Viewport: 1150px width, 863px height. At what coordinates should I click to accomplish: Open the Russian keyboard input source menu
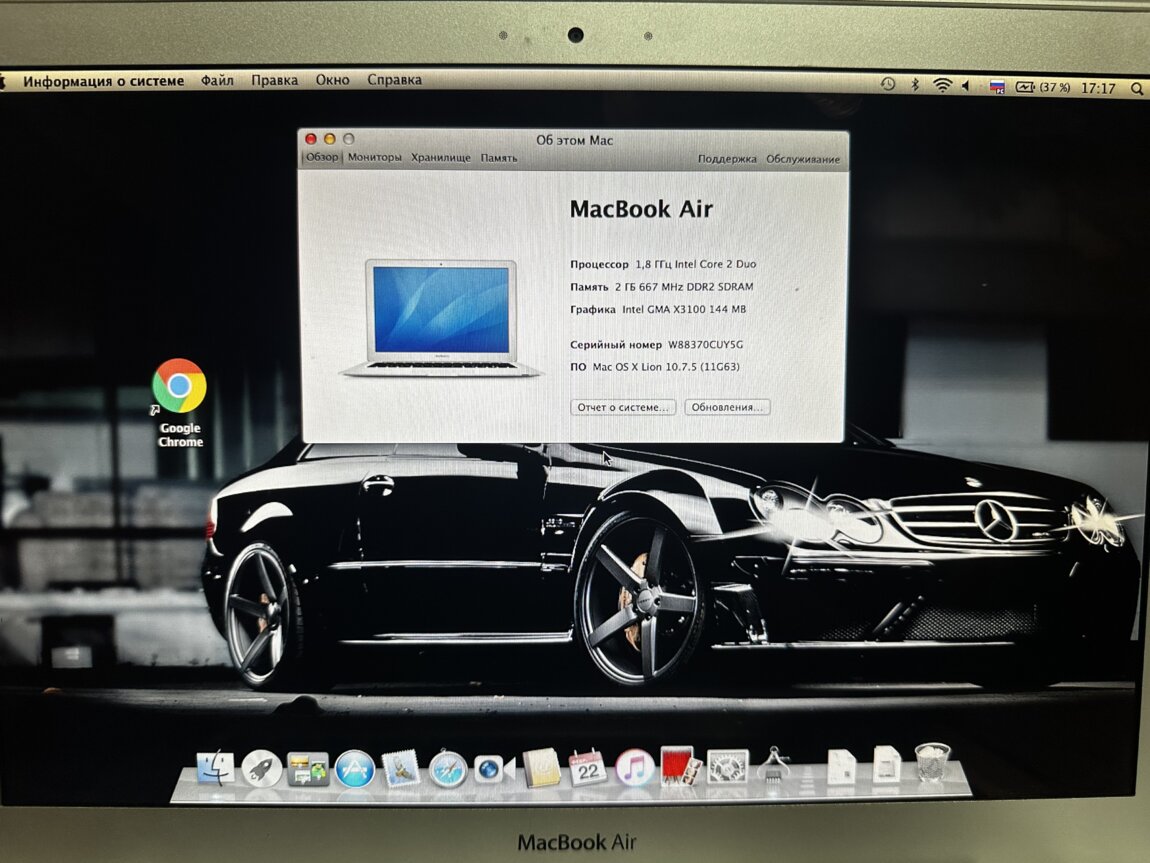[996, 88]
